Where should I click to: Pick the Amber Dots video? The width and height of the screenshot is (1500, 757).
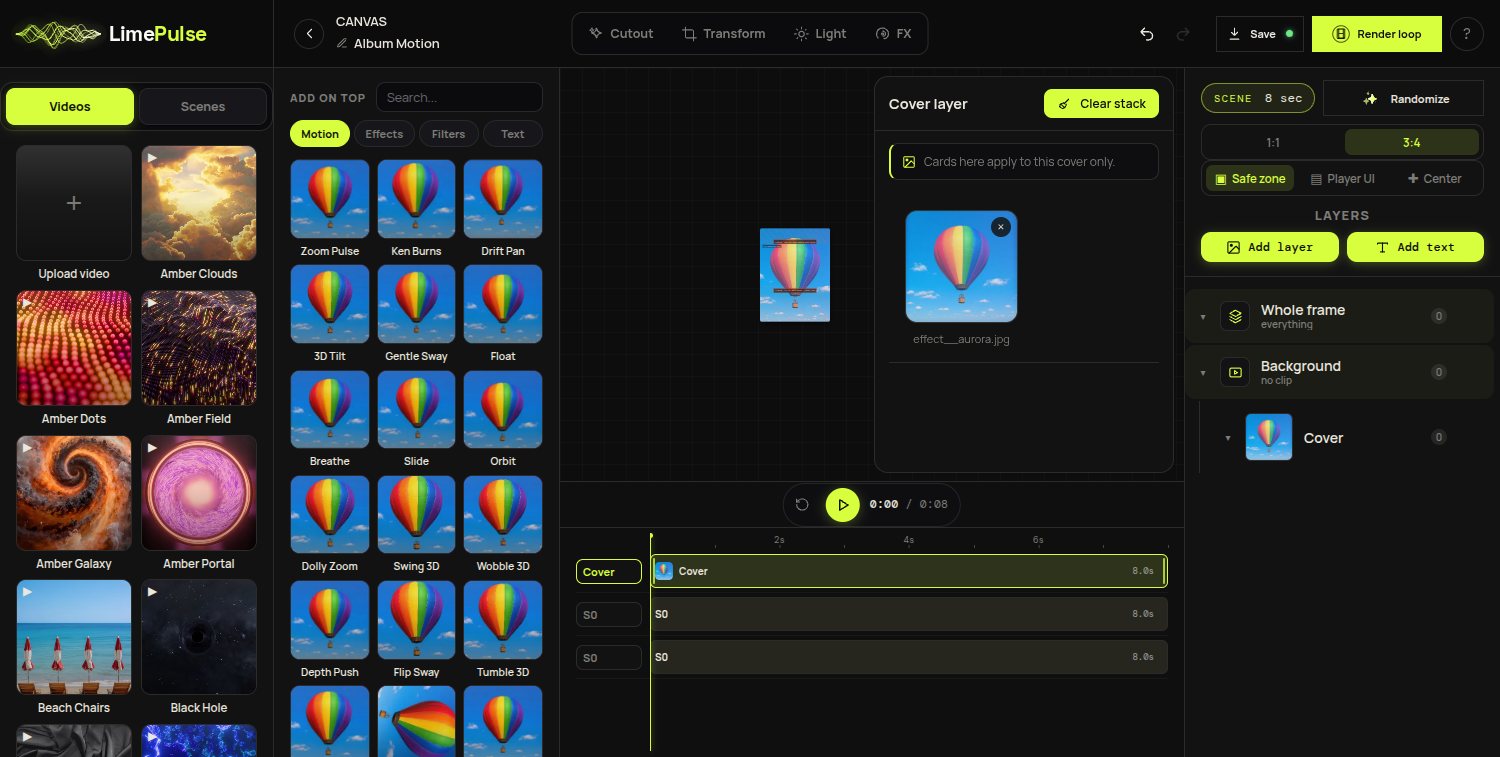[x=74, y=348]
